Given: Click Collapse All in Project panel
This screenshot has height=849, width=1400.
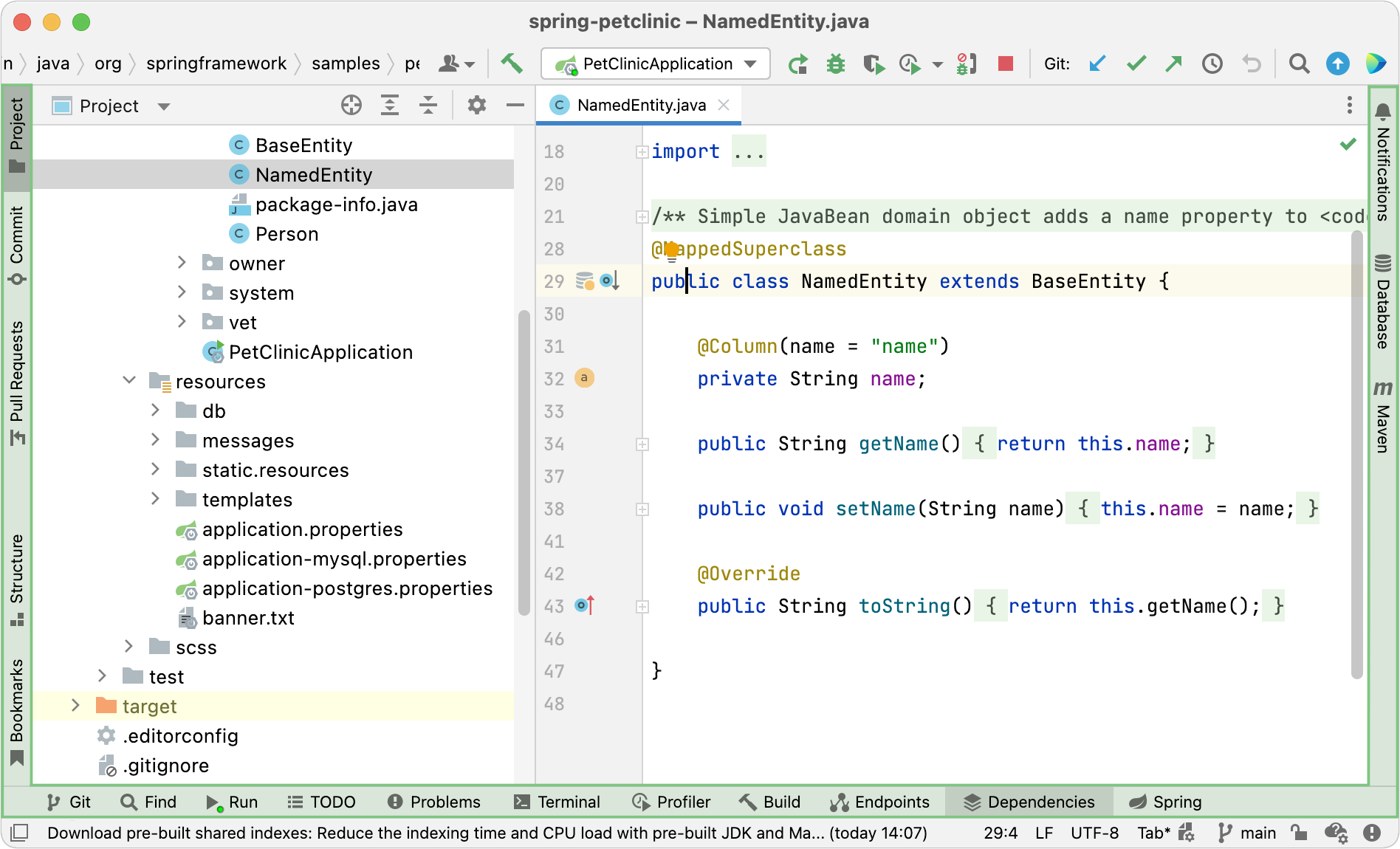Looking at the screenshot, I should pos(428,106).
